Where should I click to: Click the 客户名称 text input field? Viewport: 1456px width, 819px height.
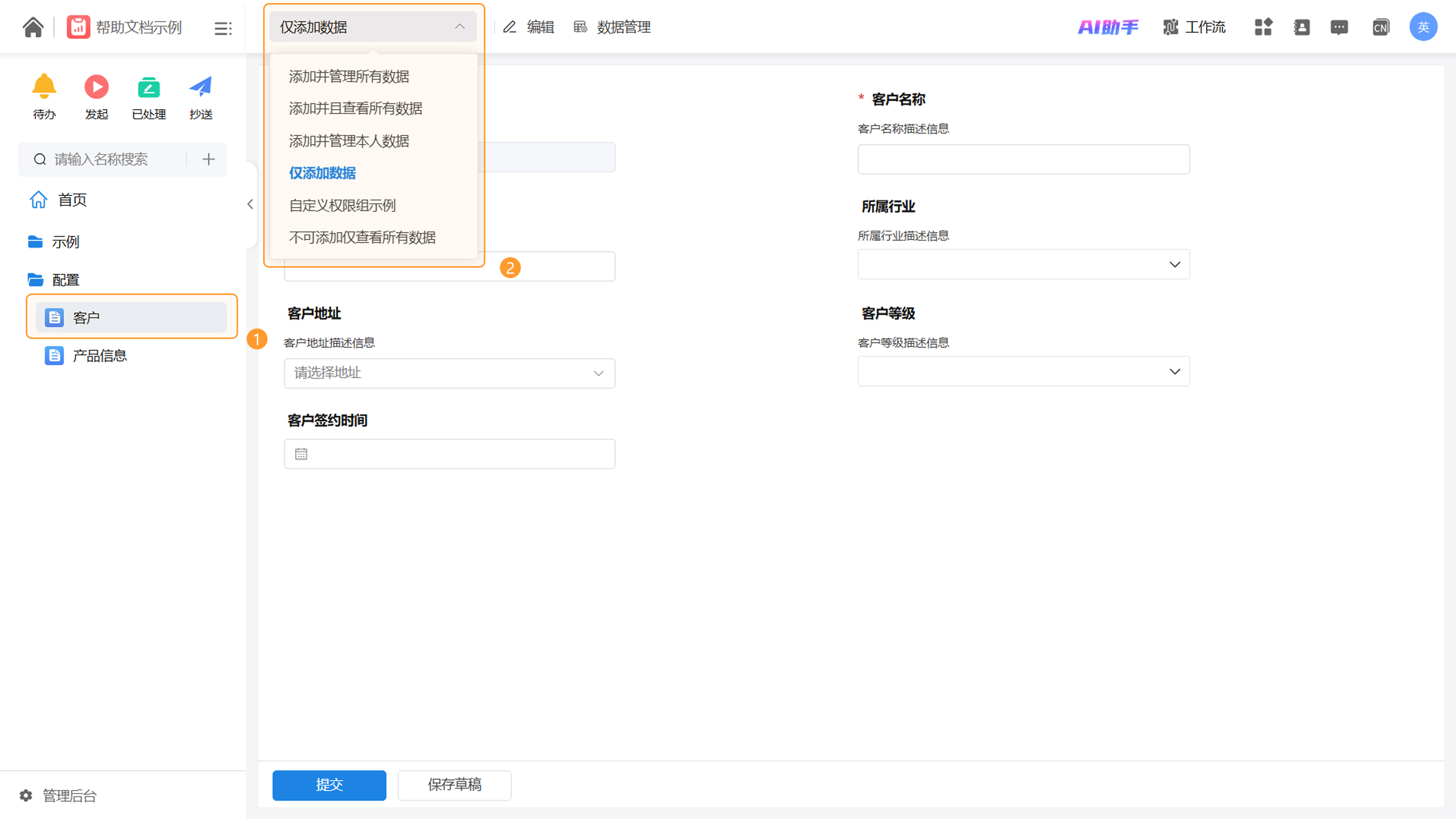1023,159
